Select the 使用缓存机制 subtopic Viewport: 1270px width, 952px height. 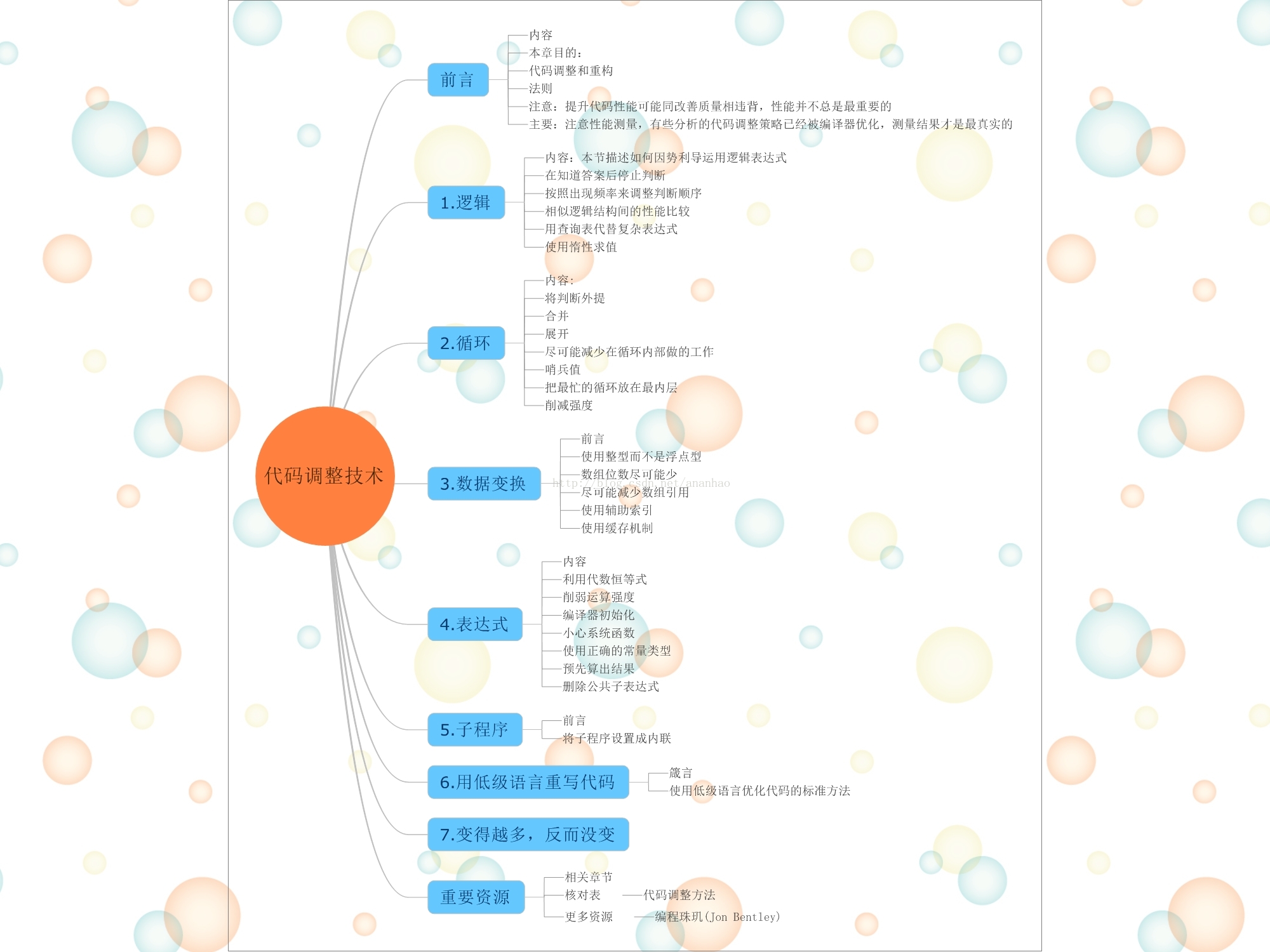pos(617,528)
